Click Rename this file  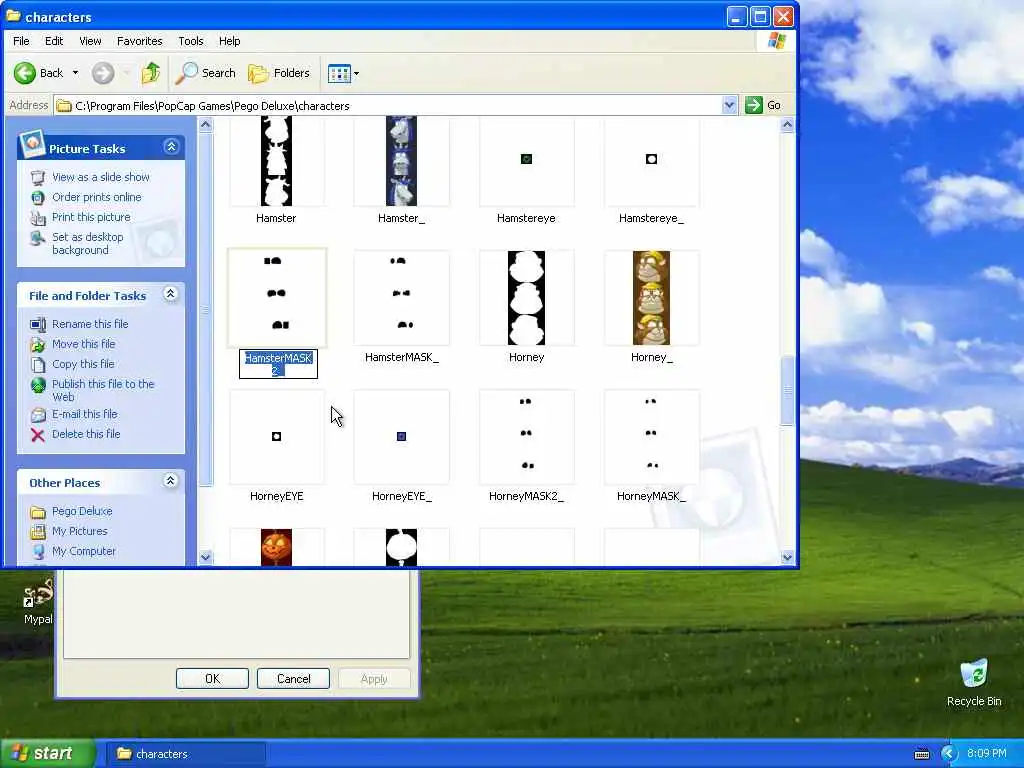pos(90,324)
